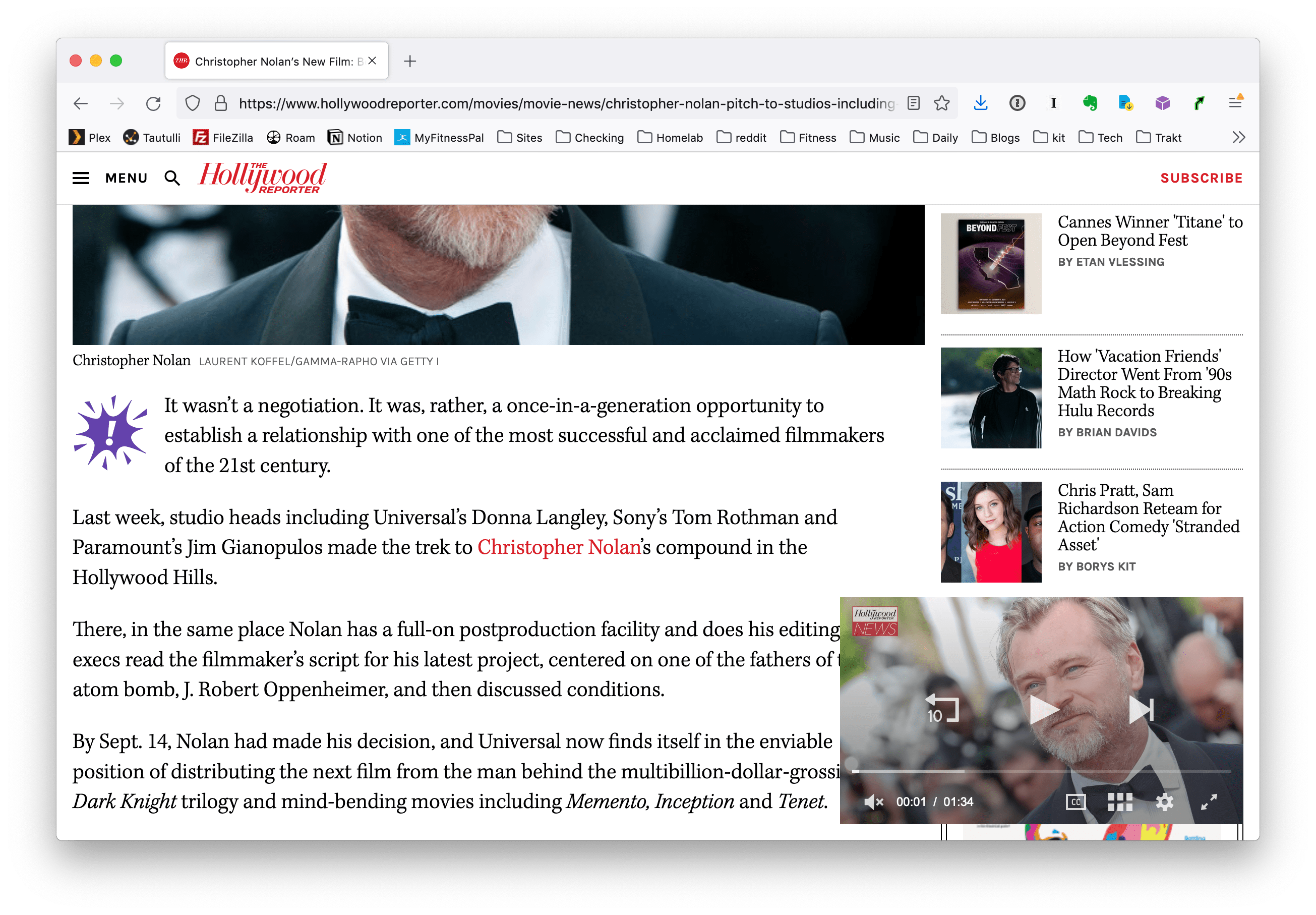This screenshot has height=915, width=1316.
Task: Bookmark this page with the star
Action: 941,103
